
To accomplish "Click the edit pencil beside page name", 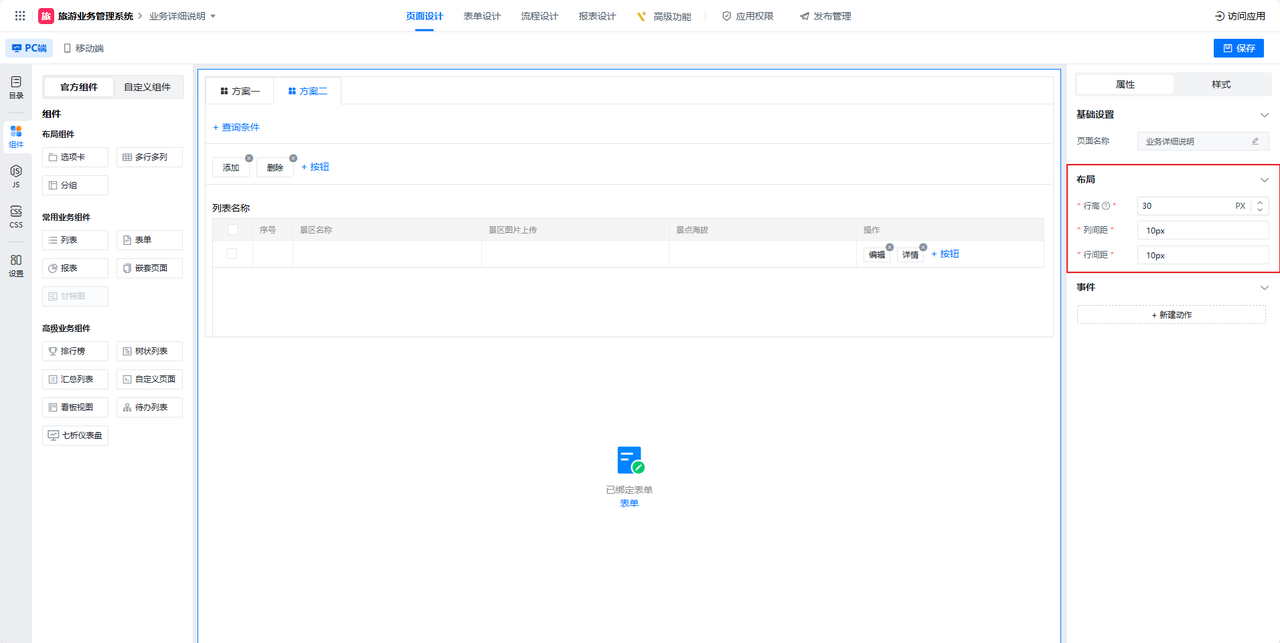I will tap(1255, 142).
